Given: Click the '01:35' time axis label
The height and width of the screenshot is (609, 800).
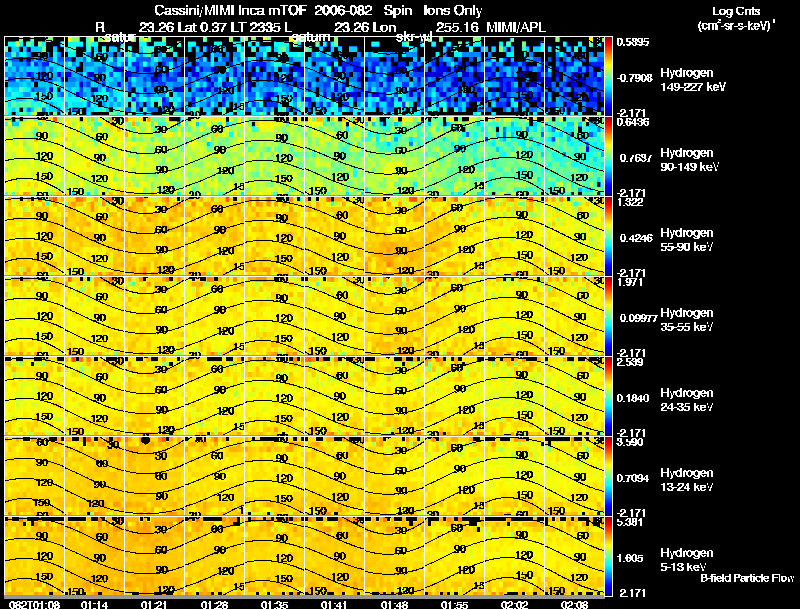Looking at the screenshot, I should (274, 604).
